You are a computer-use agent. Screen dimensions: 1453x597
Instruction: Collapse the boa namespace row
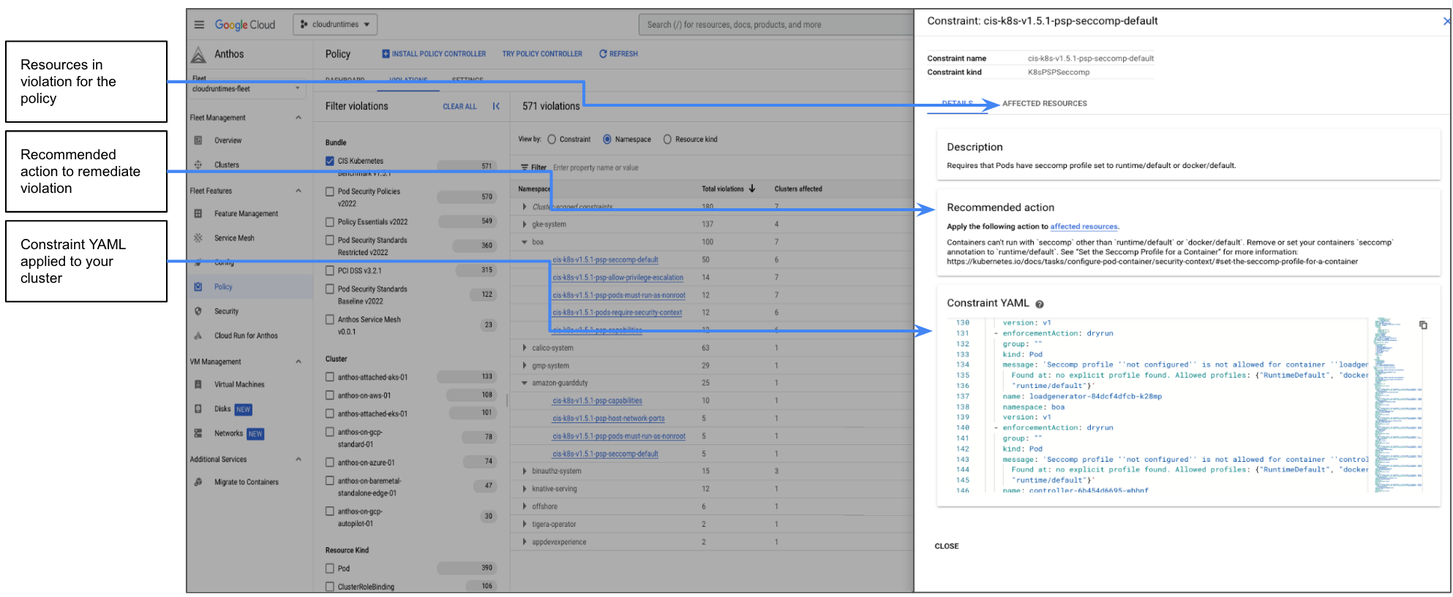point(524,242)
